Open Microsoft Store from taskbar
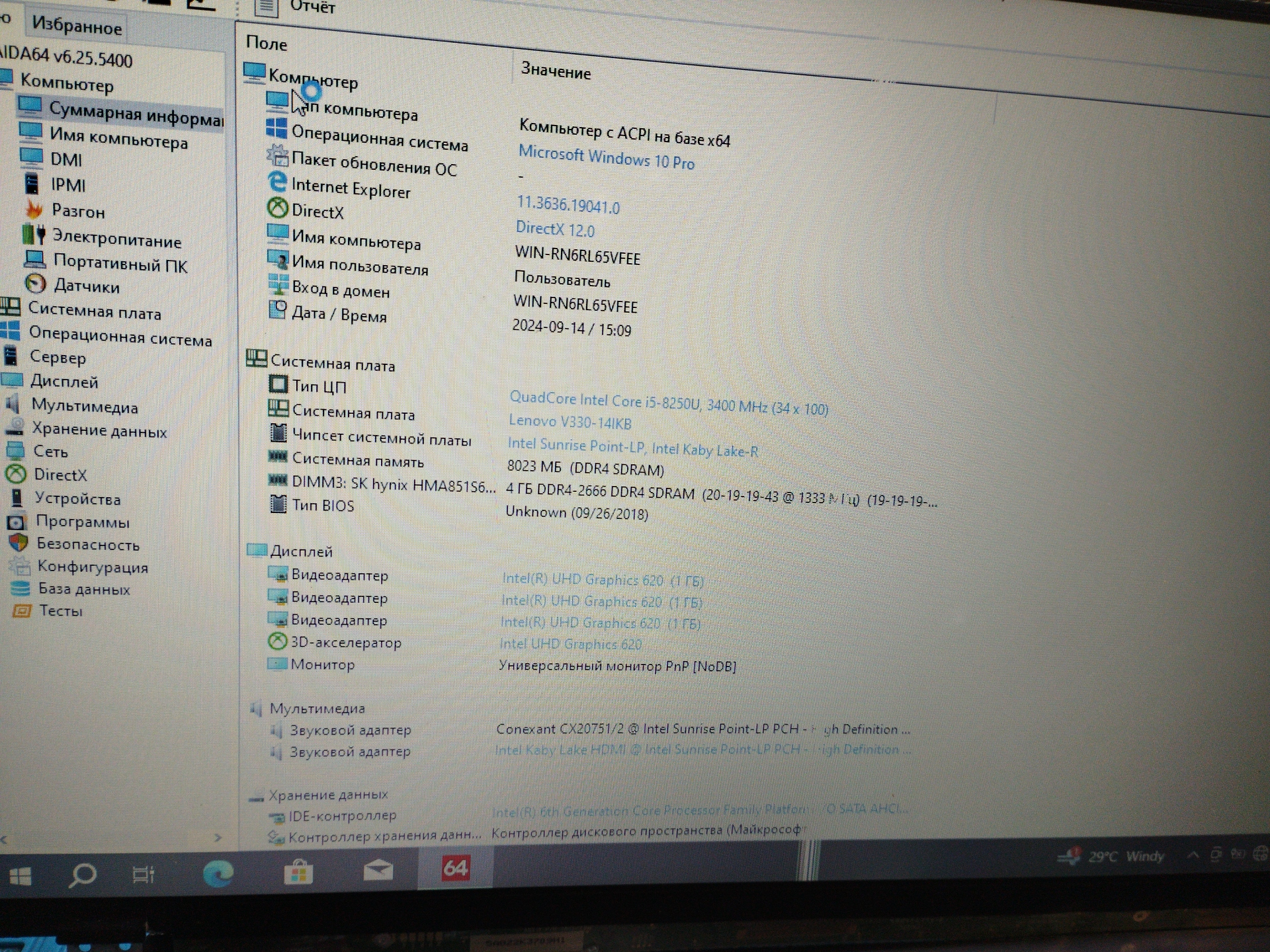1270x952 pixels. pyautogui.click(x=298, y=871)
